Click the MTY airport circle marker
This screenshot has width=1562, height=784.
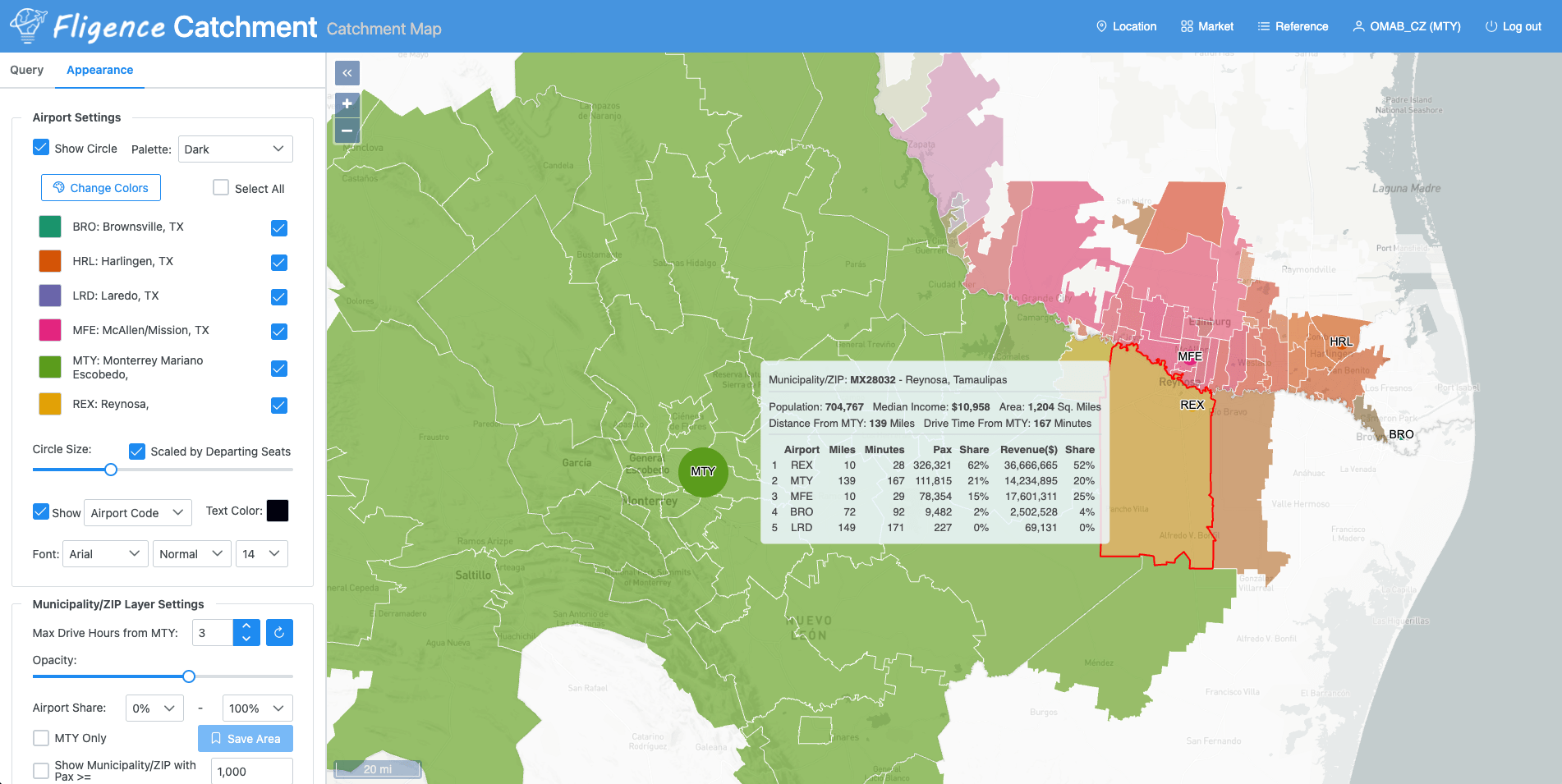pos(703,472)
